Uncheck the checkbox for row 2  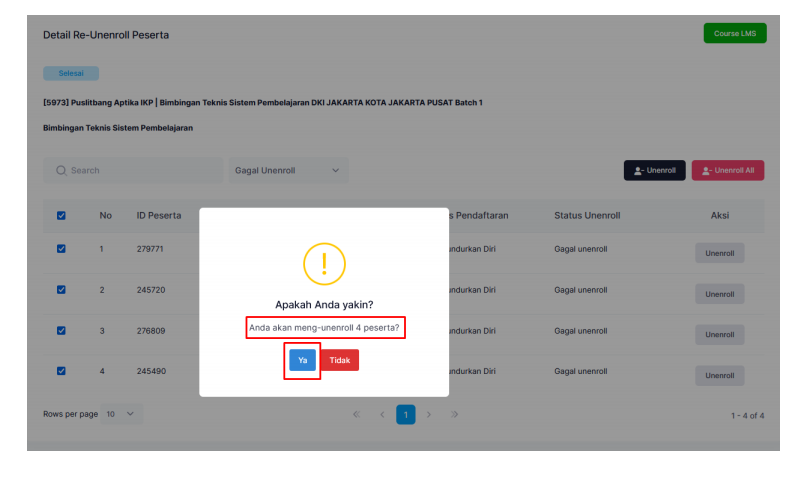(x=61, y=290)
